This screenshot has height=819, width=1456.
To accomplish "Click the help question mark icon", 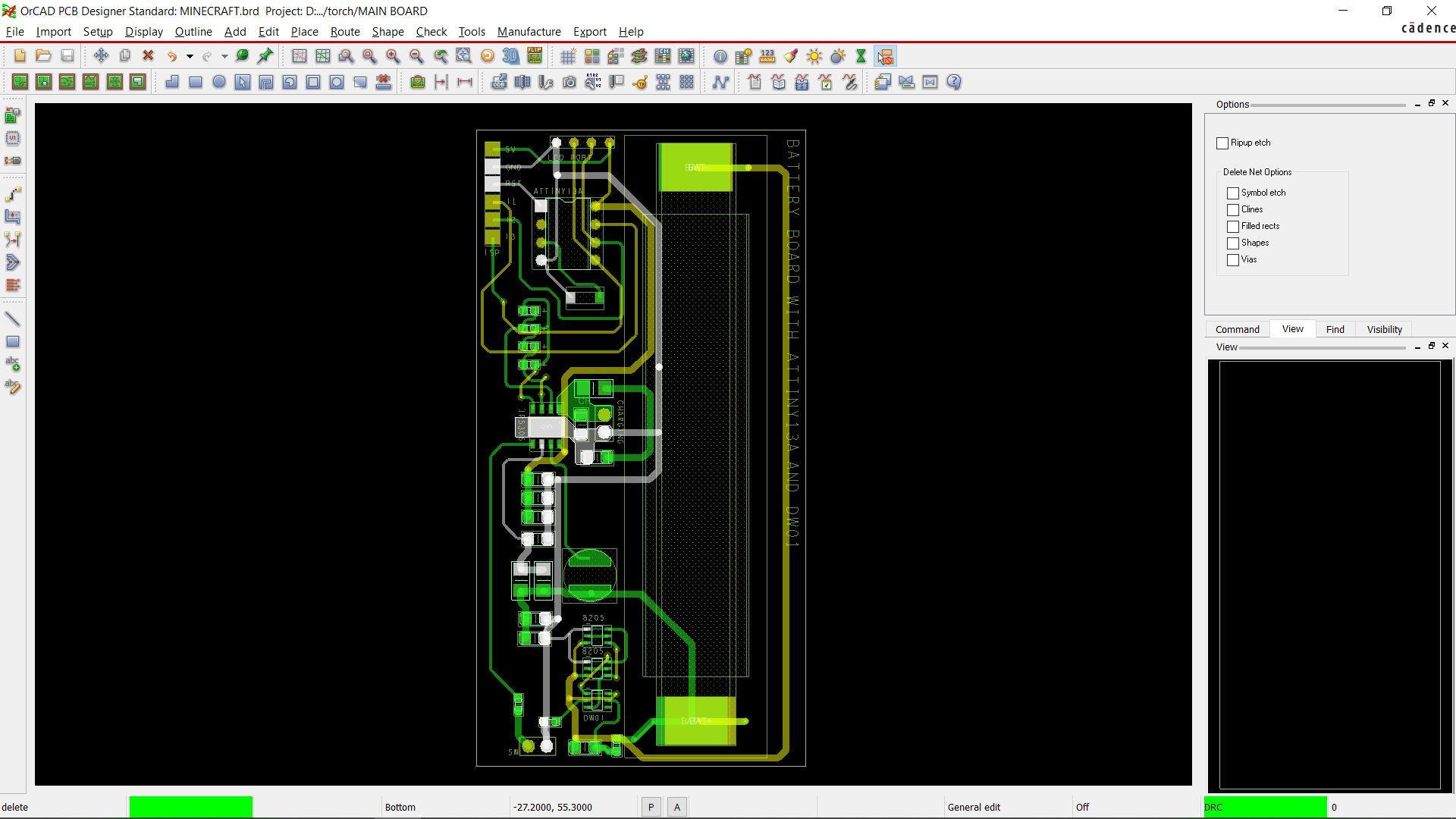I will 954,82.
